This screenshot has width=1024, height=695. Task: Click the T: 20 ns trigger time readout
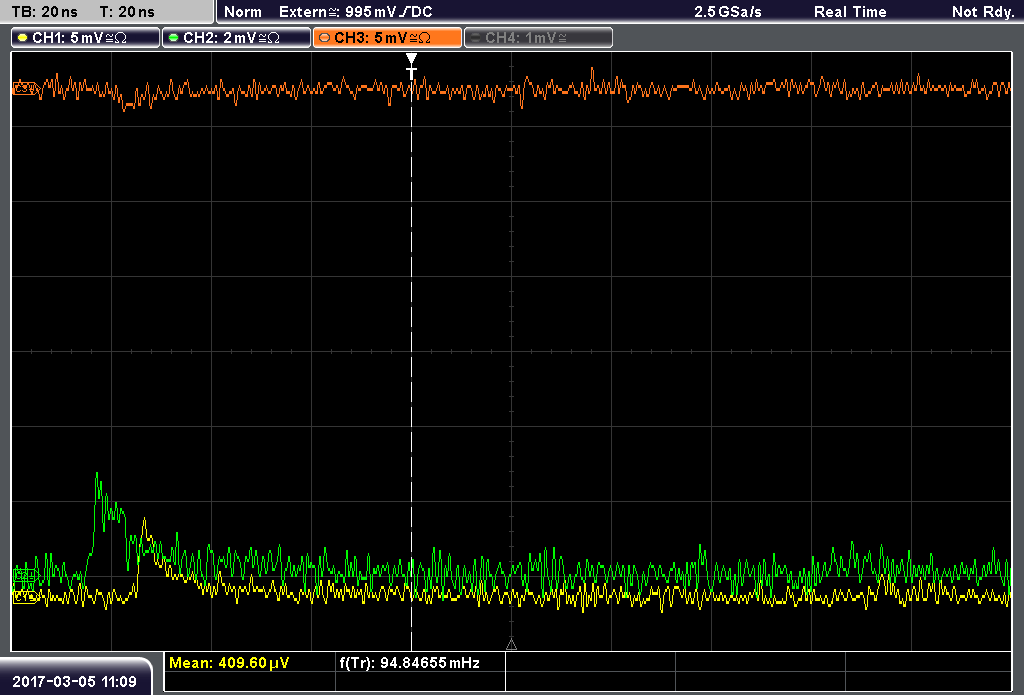(x=127, y=12)
